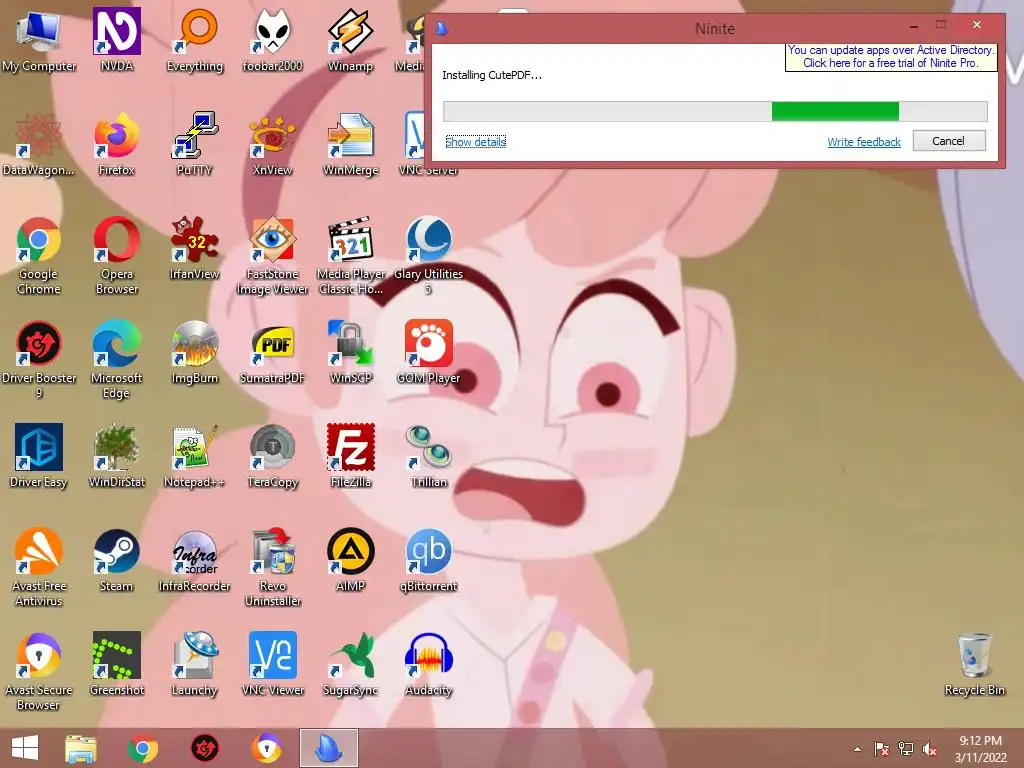This screenshot has height=768, width=1024.
Task: Launch Firefox from the desktop
Action: point(116,144)
